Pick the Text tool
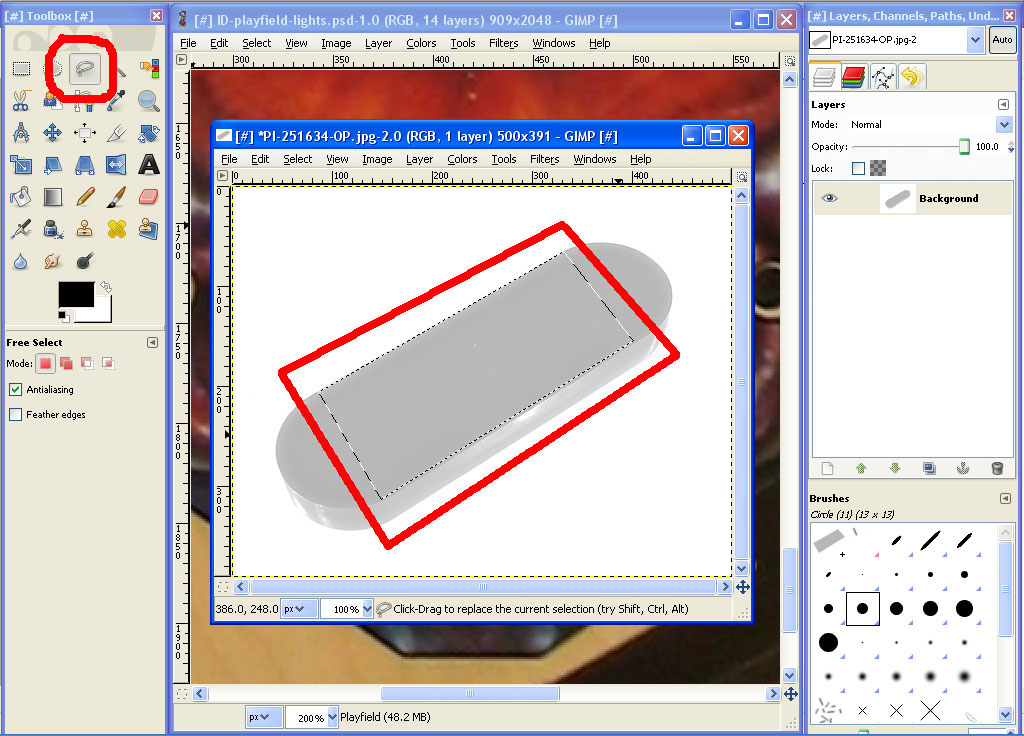This screenshot has height=736, width=1024. pyautogui.click(x=148, y=164)
